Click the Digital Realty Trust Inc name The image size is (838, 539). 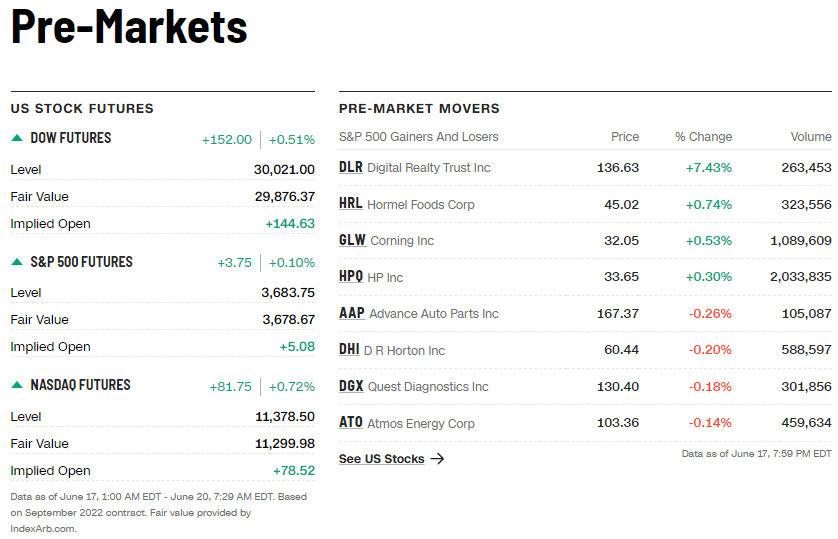(429, 168)
